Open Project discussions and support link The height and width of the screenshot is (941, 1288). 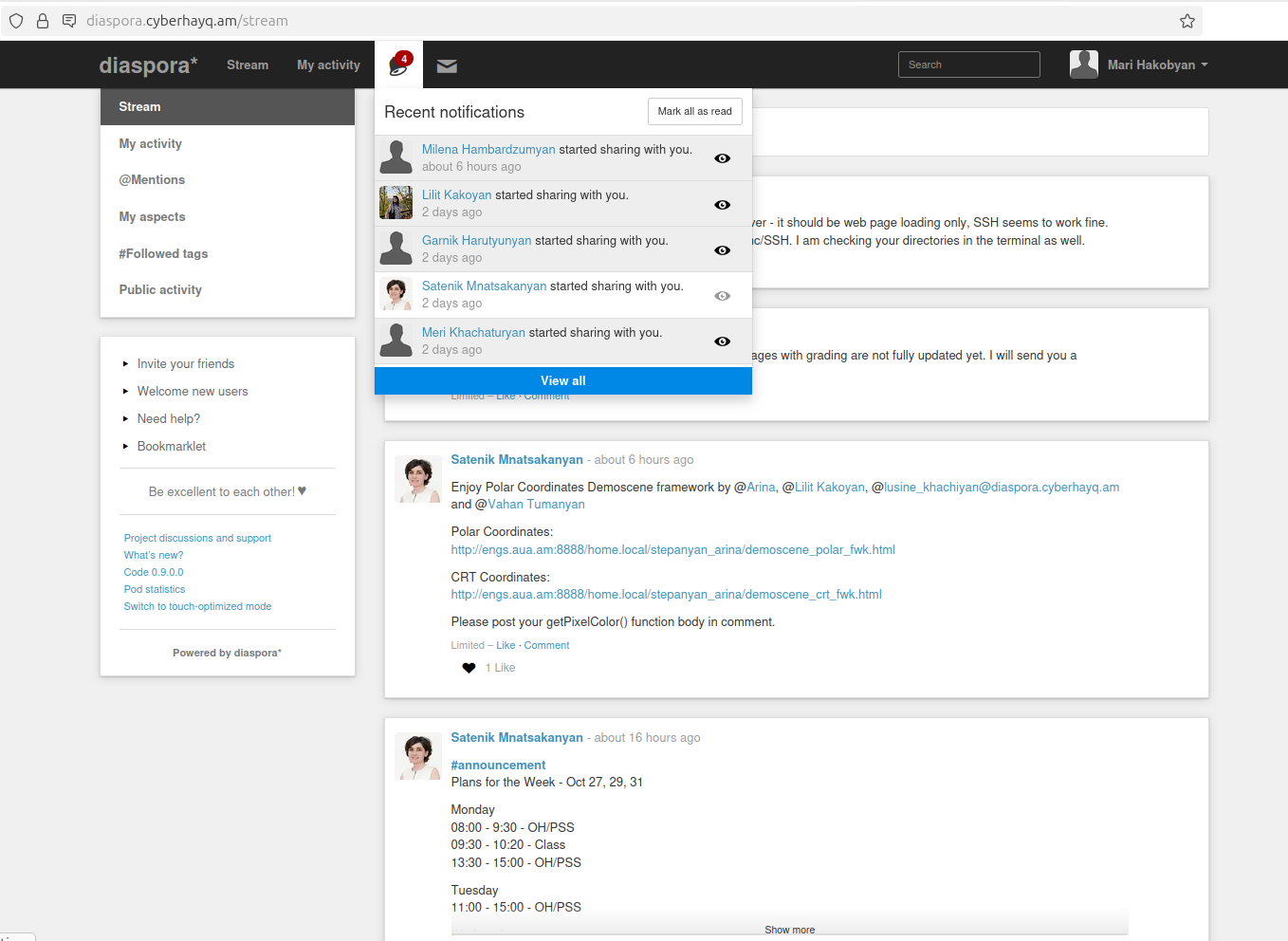click(197, 539)
